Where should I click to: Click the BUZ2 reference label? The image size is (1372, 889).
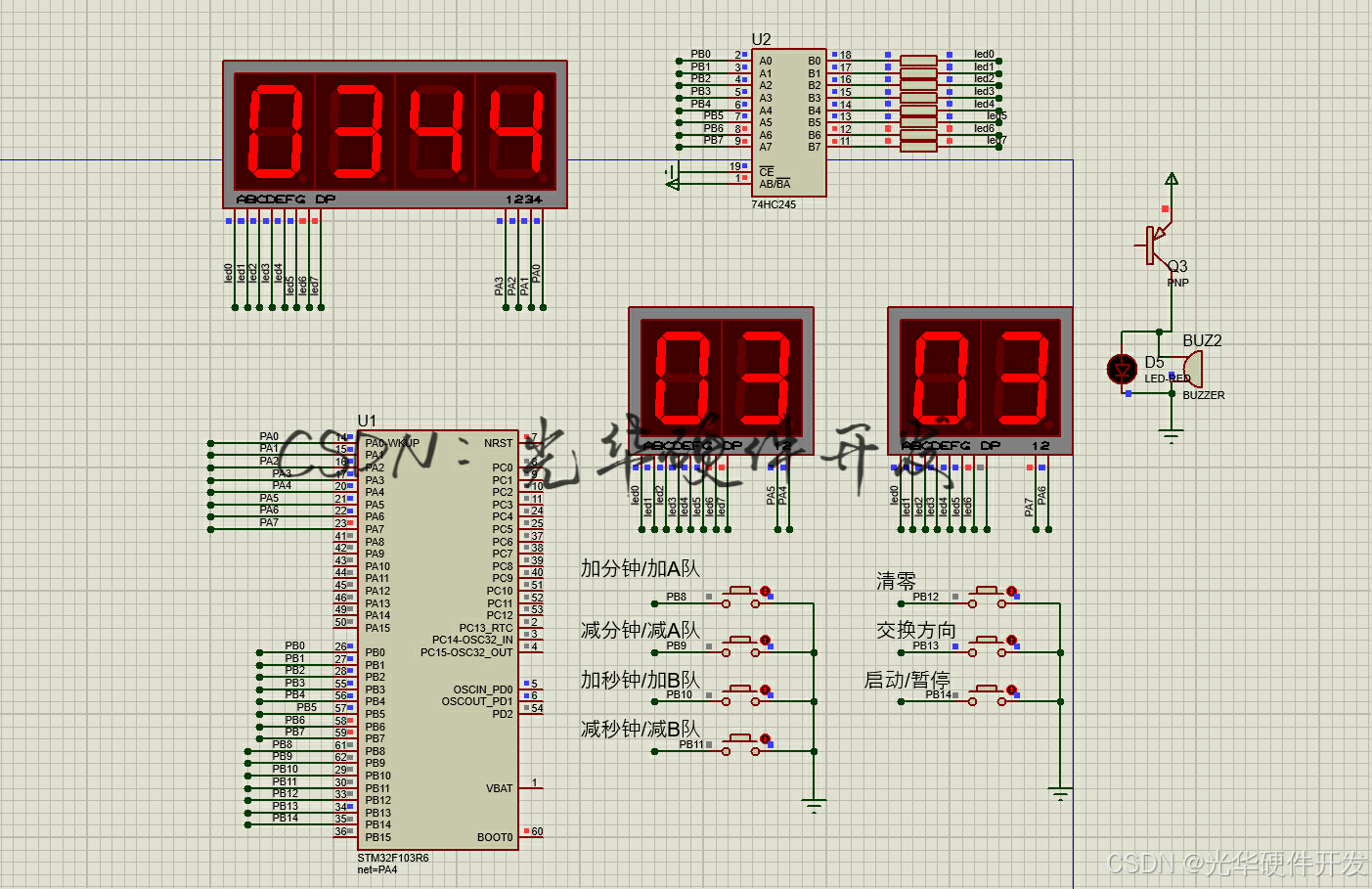click(1202, 340)
